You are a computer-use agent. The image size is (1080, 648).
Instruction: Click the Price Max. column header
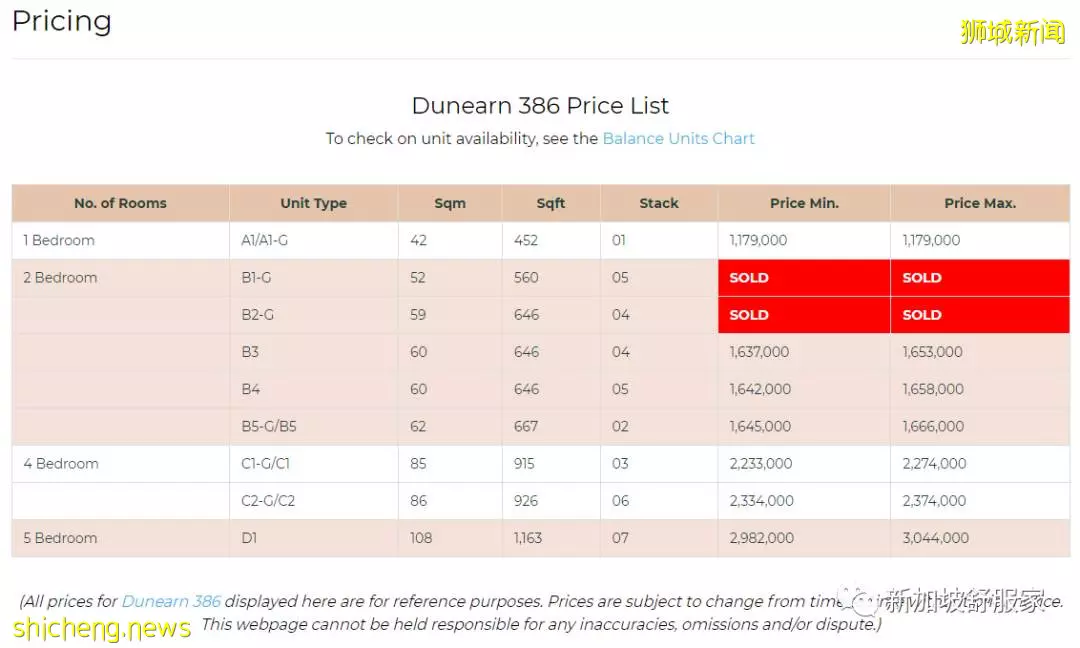pos(980,203)
